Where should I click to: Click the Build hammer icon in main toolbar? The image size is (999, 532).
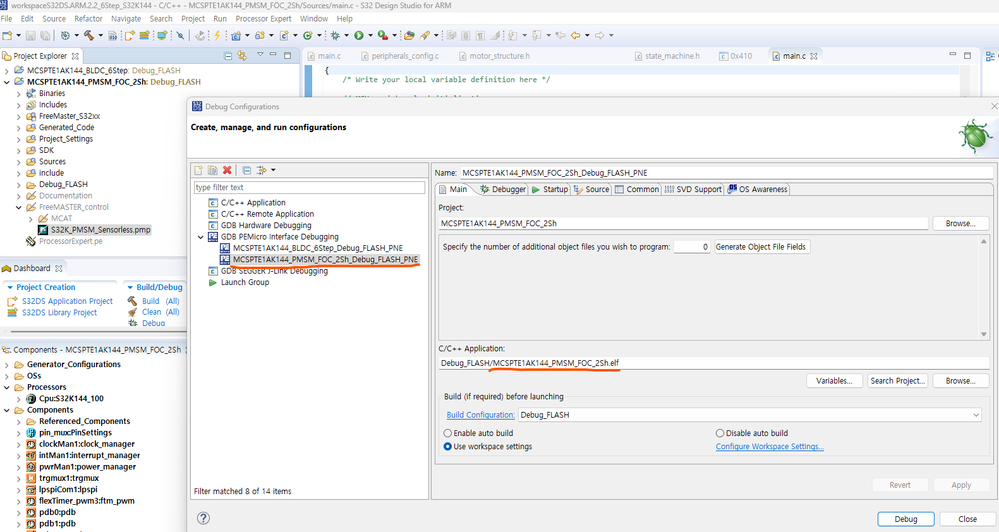click(89, 36)
